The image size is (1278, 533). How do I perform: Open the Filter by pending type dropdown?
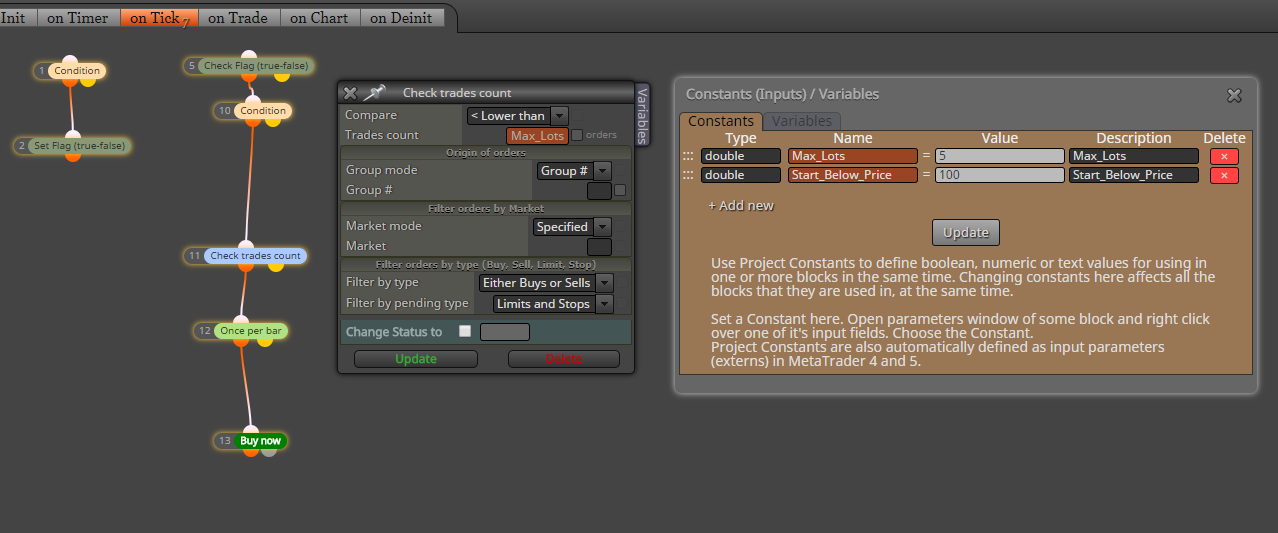(552, 304)
